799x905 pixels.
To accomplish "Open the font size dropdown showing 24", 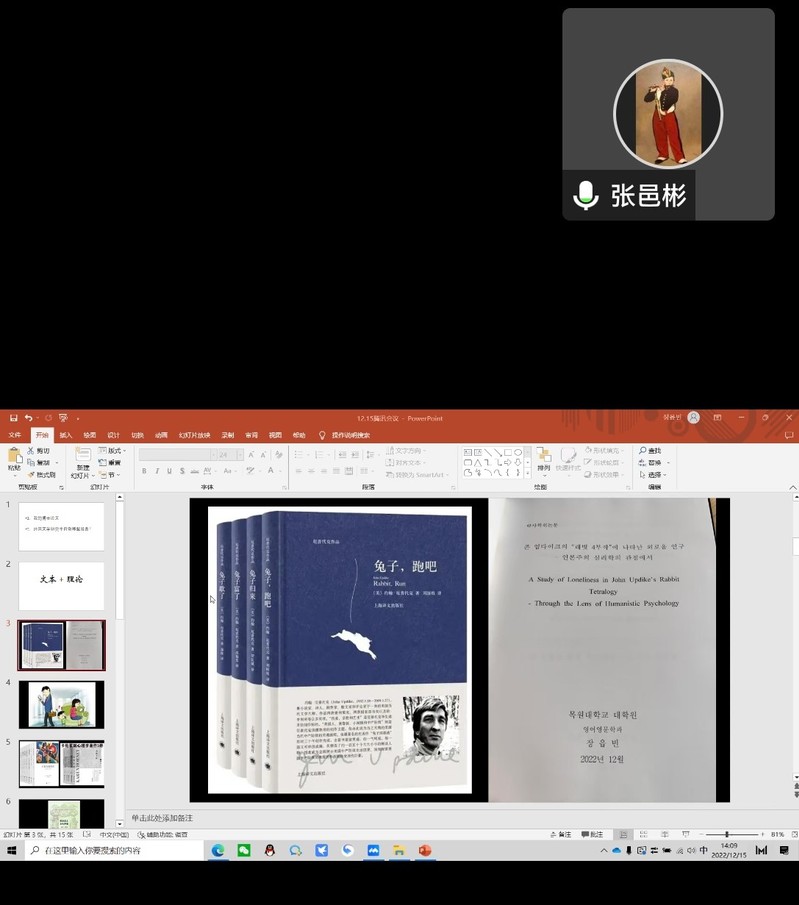I will point(230,455).
